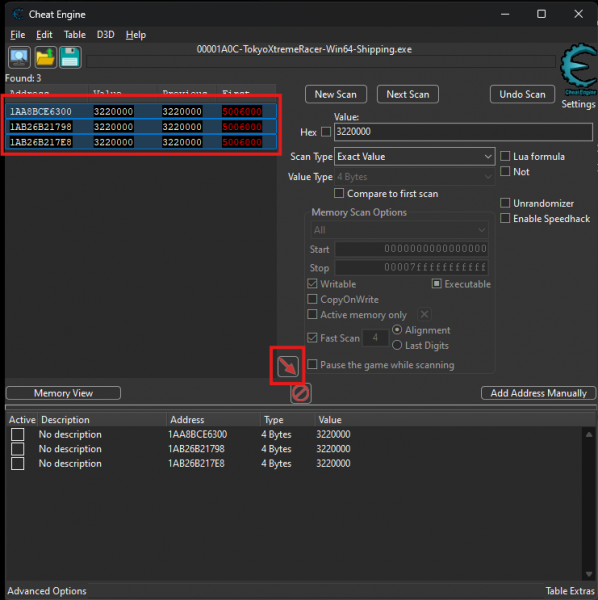The width and height of the screenshot is (598, 600).
Task: Click the Description column header
Action: pos(102,420)
